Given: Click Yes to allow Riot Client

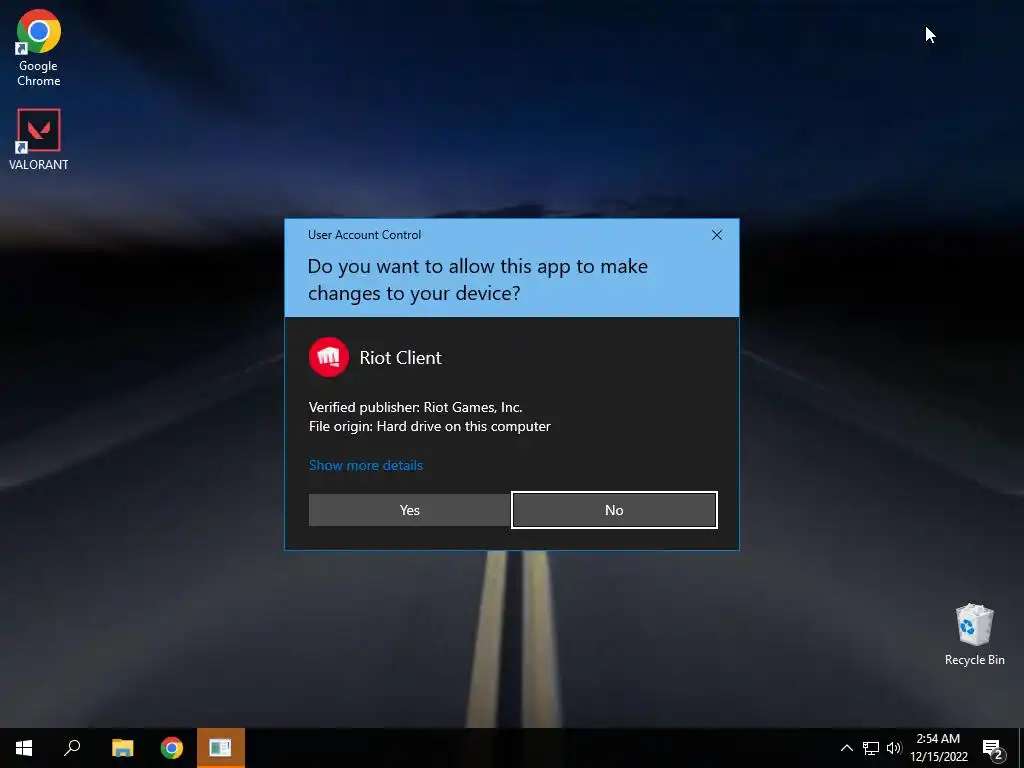Looking at the screenshot, I should [409, 510].
